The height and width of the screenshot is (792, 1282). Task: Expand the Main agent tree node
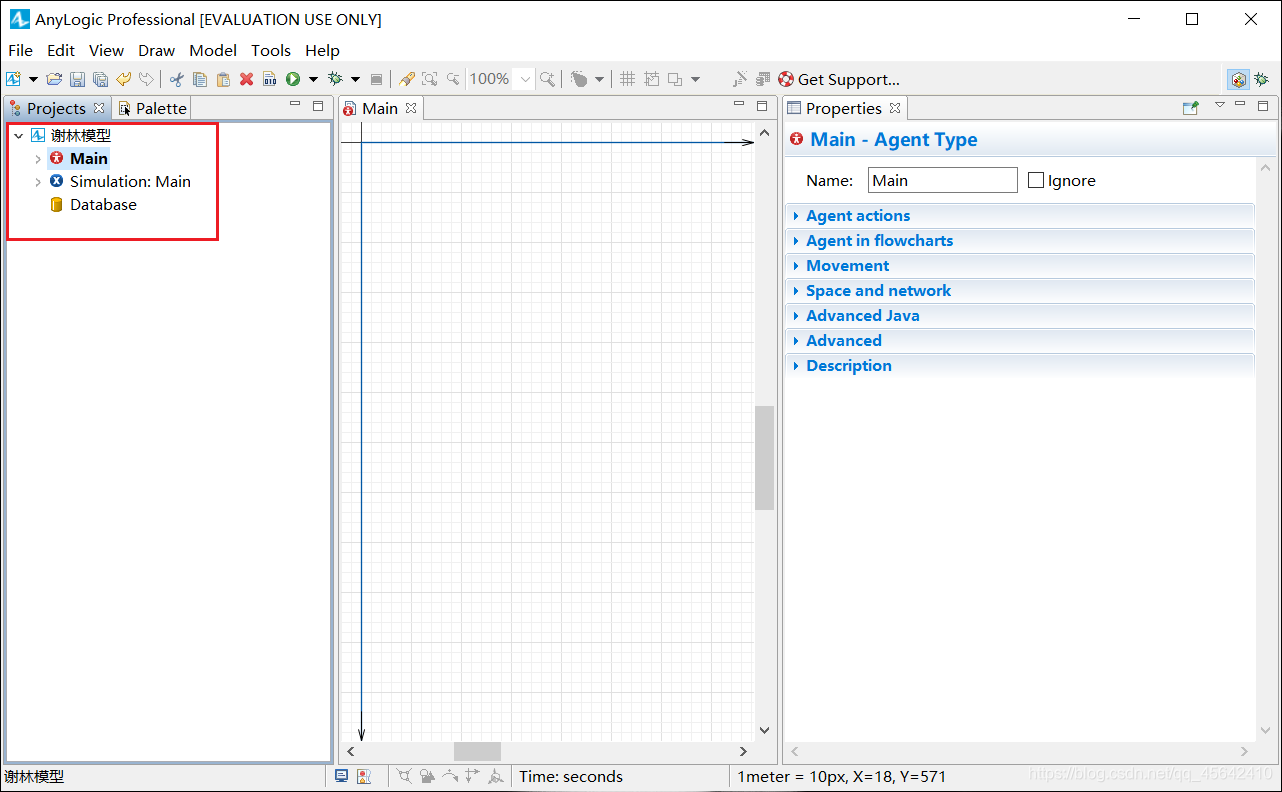[x=38, y=159]
